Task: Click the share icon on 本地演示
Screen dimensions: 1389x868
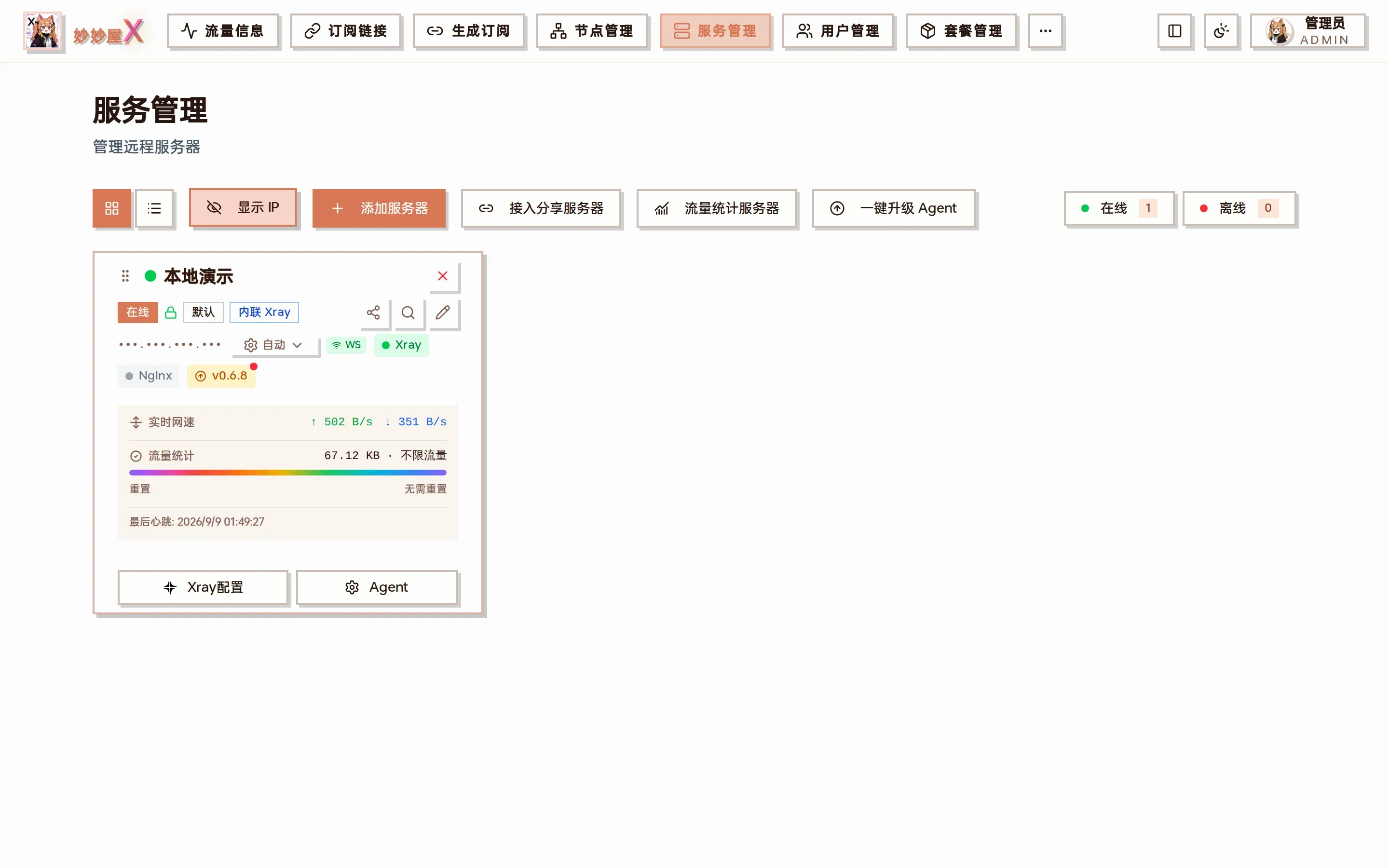Action: coord(374,313)
